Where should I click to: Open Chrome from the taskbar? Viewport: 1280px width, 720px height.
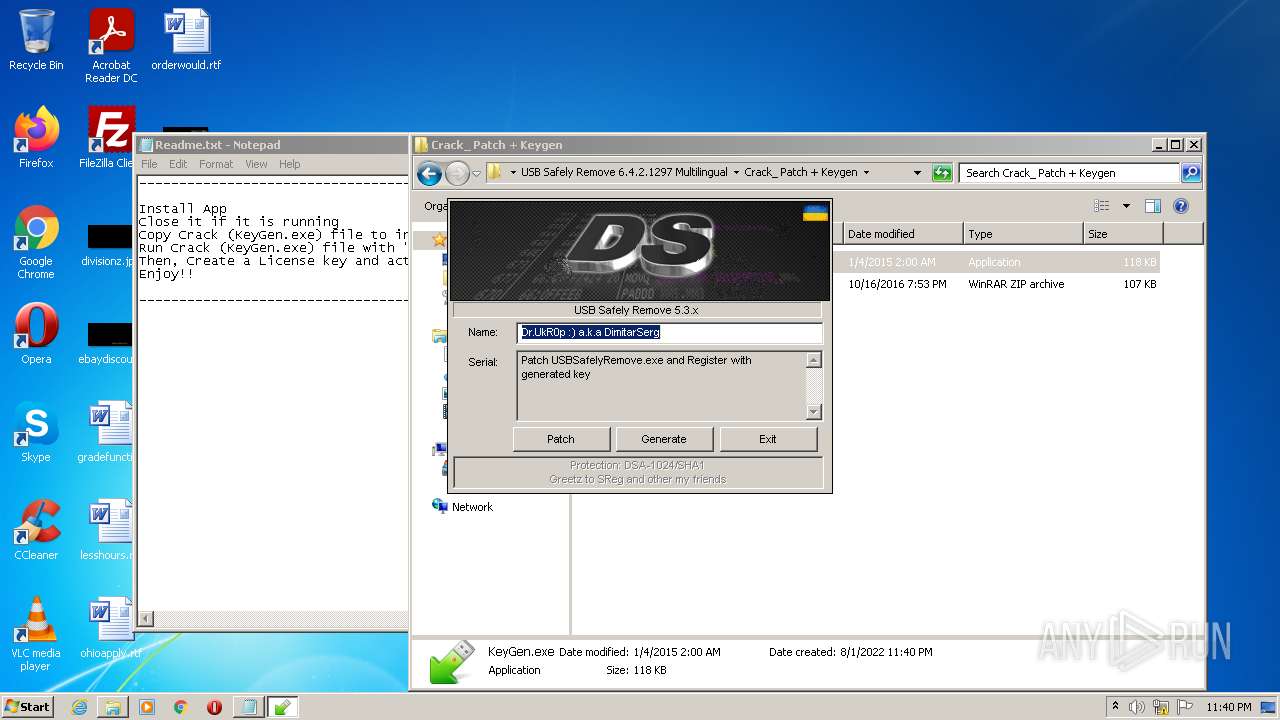tap(181, 707)
